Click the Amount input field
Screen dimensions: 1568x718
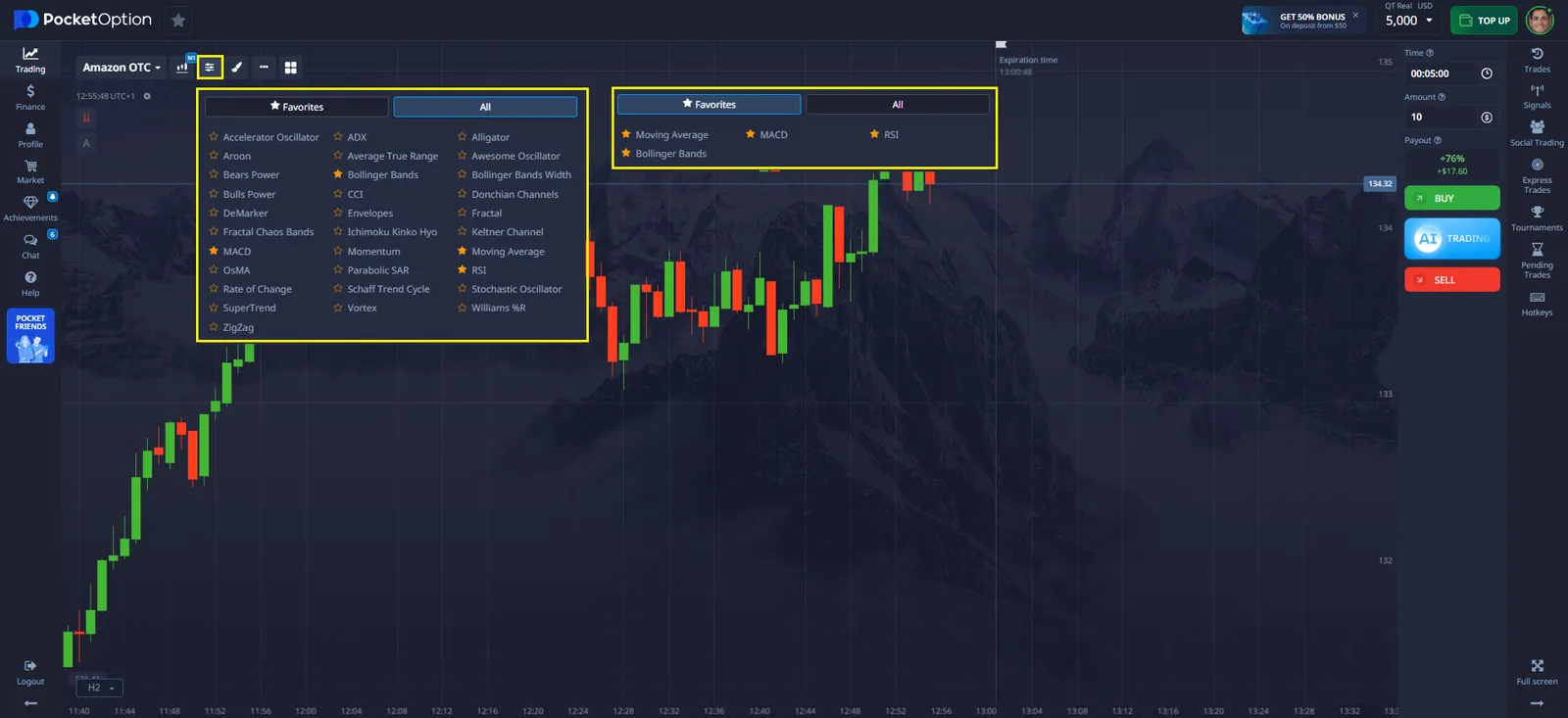pyautogui.click(x=1442, y=118)
